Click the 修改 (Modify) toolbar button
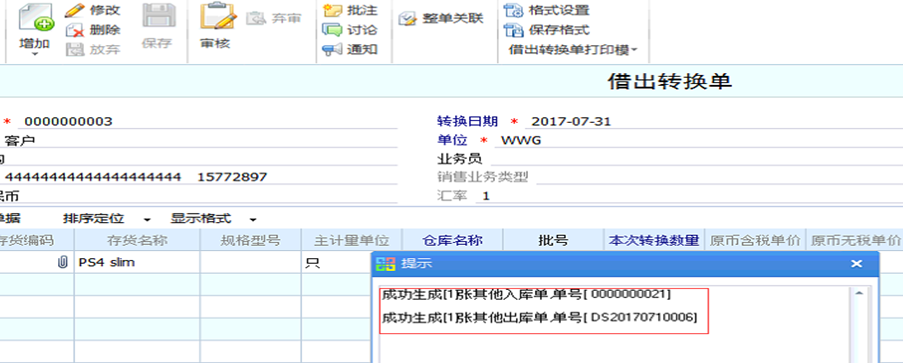This screenshot has width=903, height=363. coord(92,10)
